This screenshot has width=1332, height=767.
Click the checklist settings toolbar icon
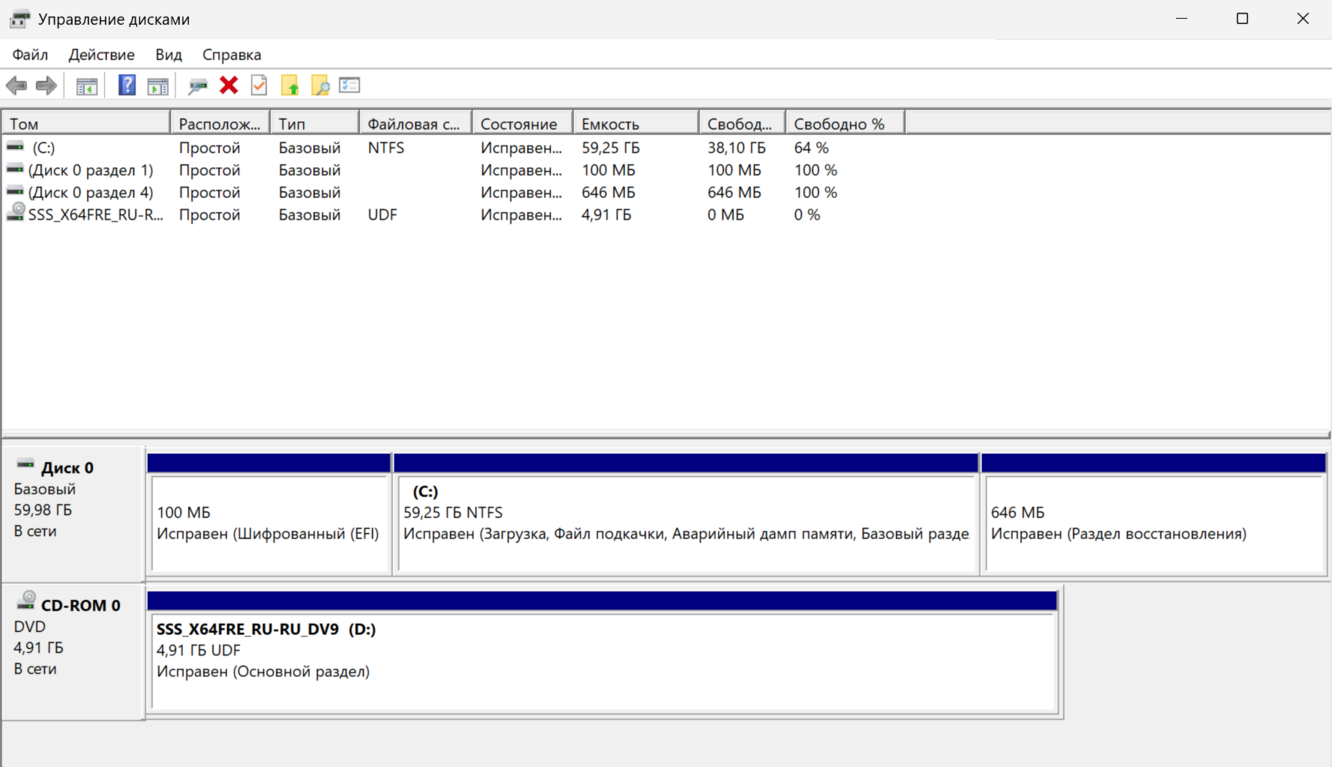point(349,86)
